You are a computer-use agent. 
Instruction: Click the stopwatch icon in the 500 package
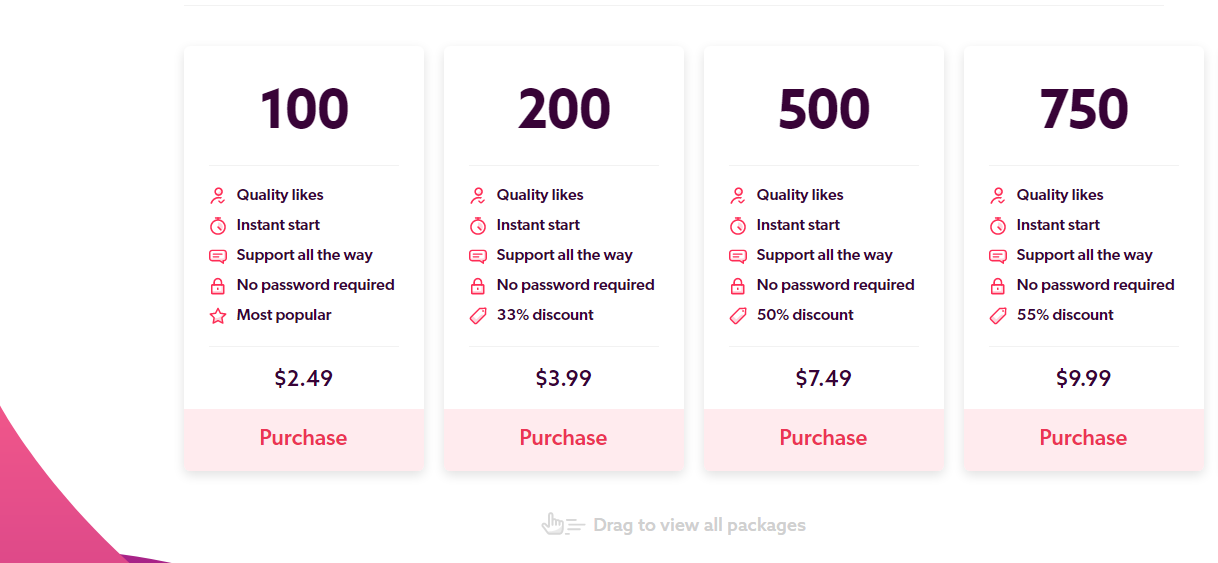pyautogui.click(x=738, y=226)
